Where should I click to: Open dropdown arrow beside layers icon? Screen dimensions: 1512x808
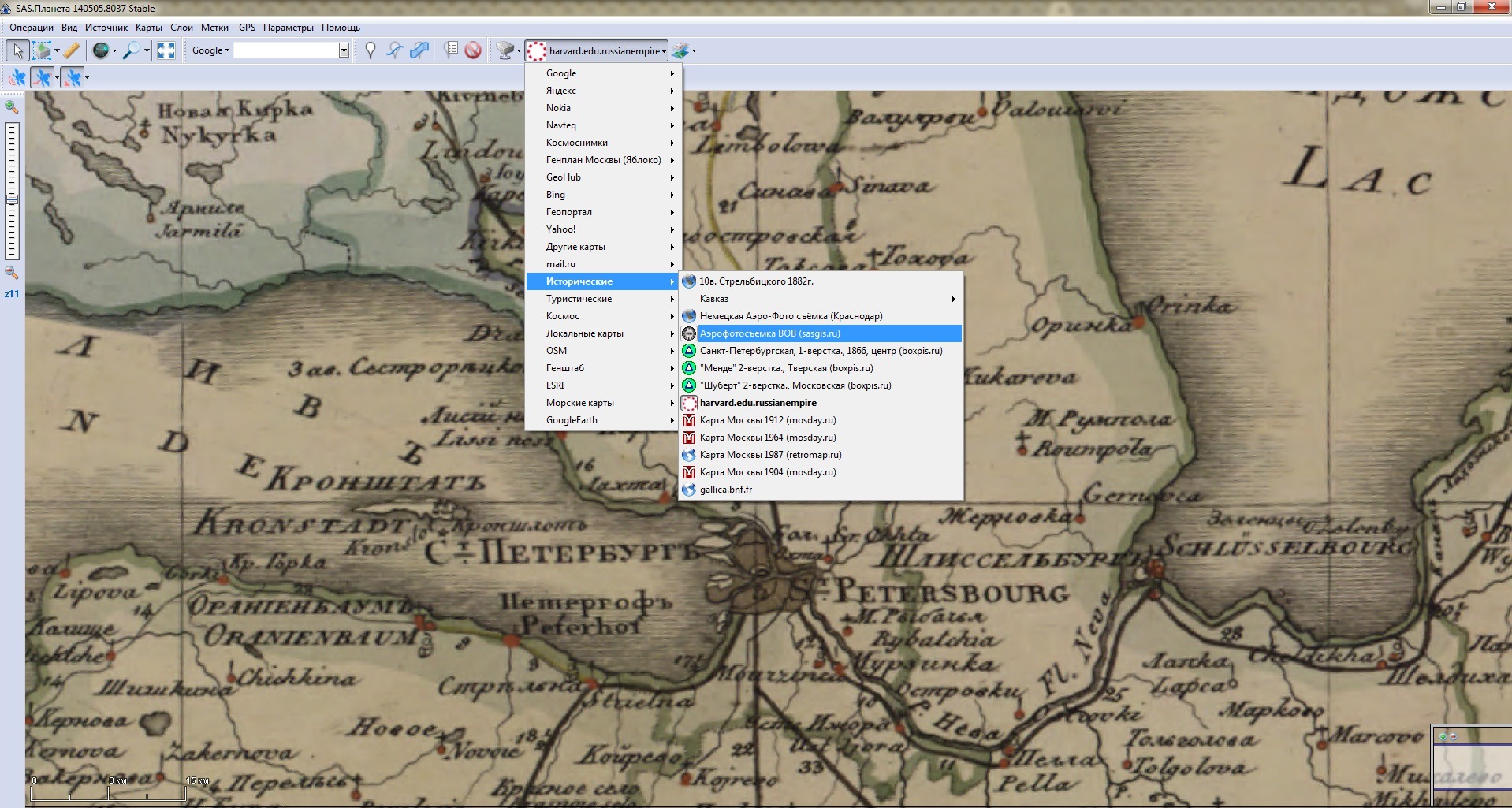[x=694, y=50]
